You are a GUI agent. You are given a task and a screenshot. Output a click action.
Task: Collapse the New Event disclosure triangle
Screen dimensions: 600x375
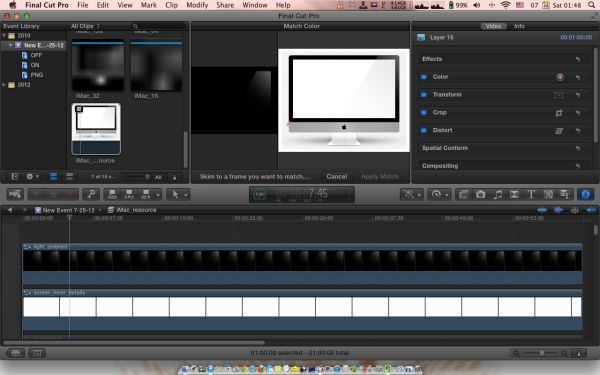(x=10, y=45)
